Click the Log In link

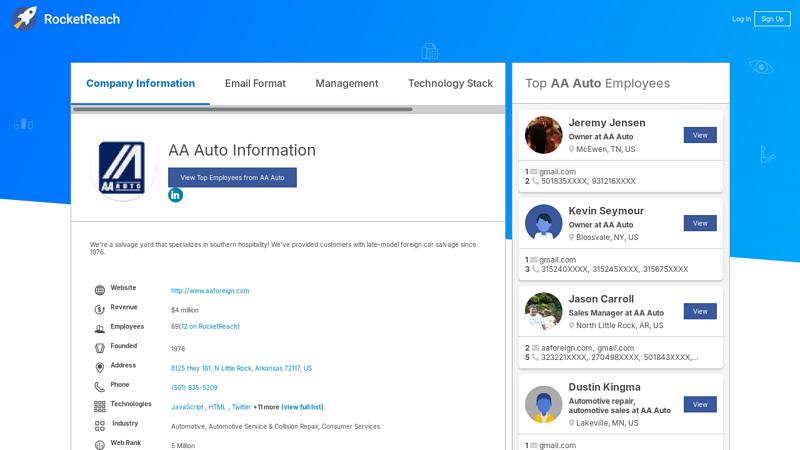pyautogui.click(x=741, y=19)
